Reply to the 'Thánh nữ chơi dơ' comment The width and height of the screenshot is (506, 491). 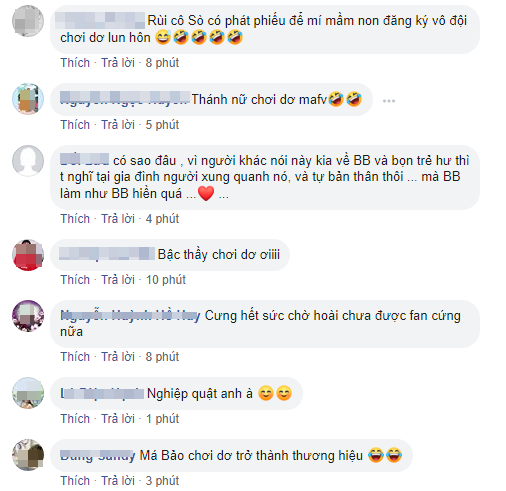[118, 125]
